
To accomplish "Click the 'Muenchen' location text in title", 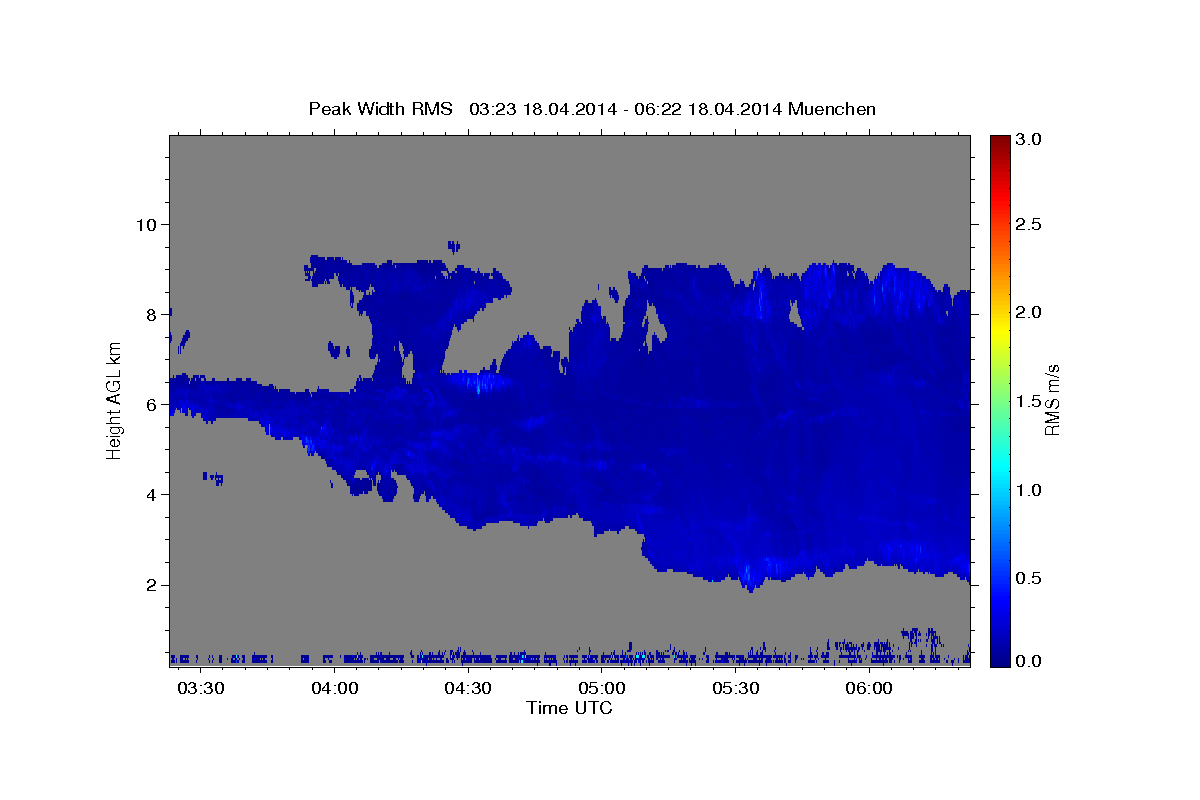I will click(832, 109).
